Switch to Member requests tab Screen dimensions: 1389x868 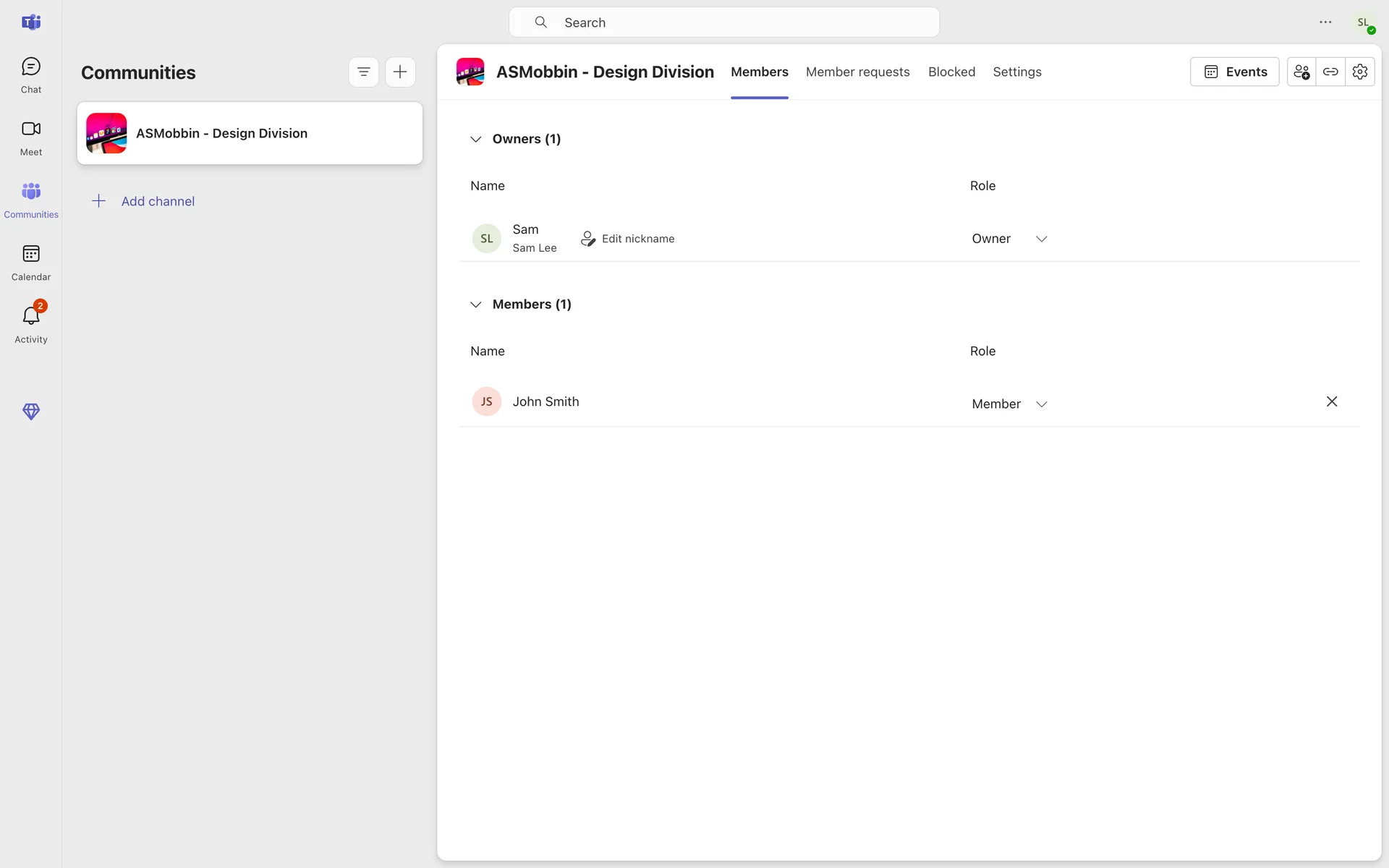coord(857,72)
